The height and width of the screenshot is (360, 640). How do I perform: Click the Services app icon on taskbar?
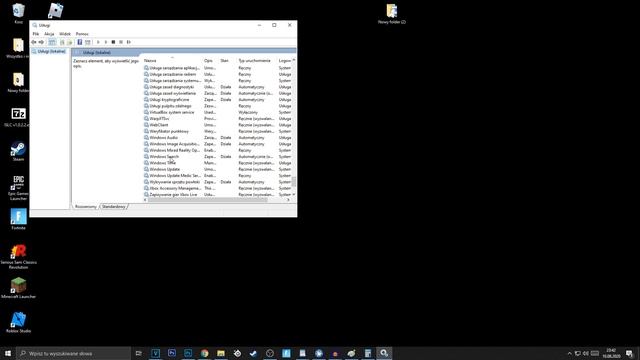[384, 353]
